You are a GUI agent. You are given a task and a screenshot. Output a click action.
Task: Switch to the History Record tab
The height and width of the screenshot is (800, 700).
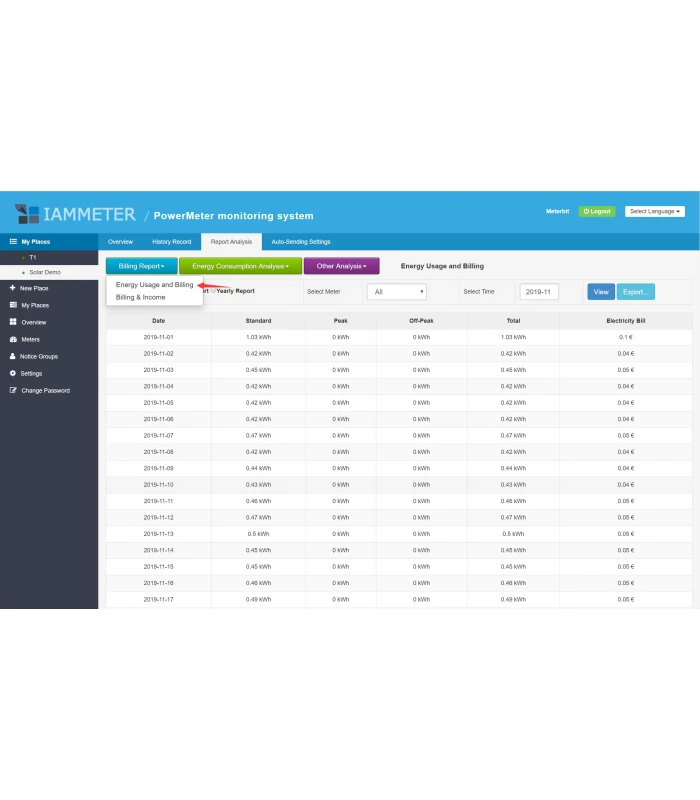pos(171,242)
